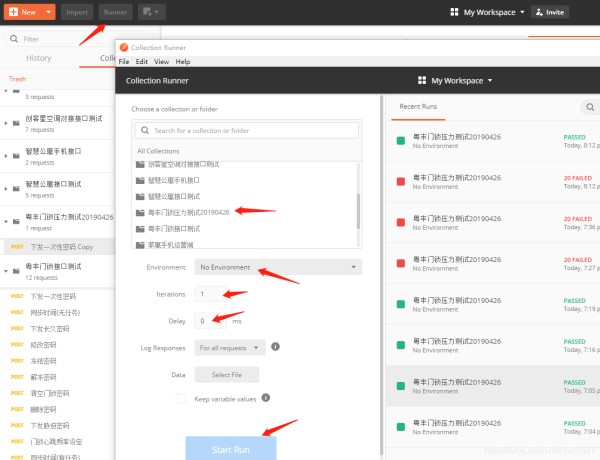This screenshot has height=460, width=600.
Task: Expand the 智慧公寓手机接口 collection
Action: (6, 156)
